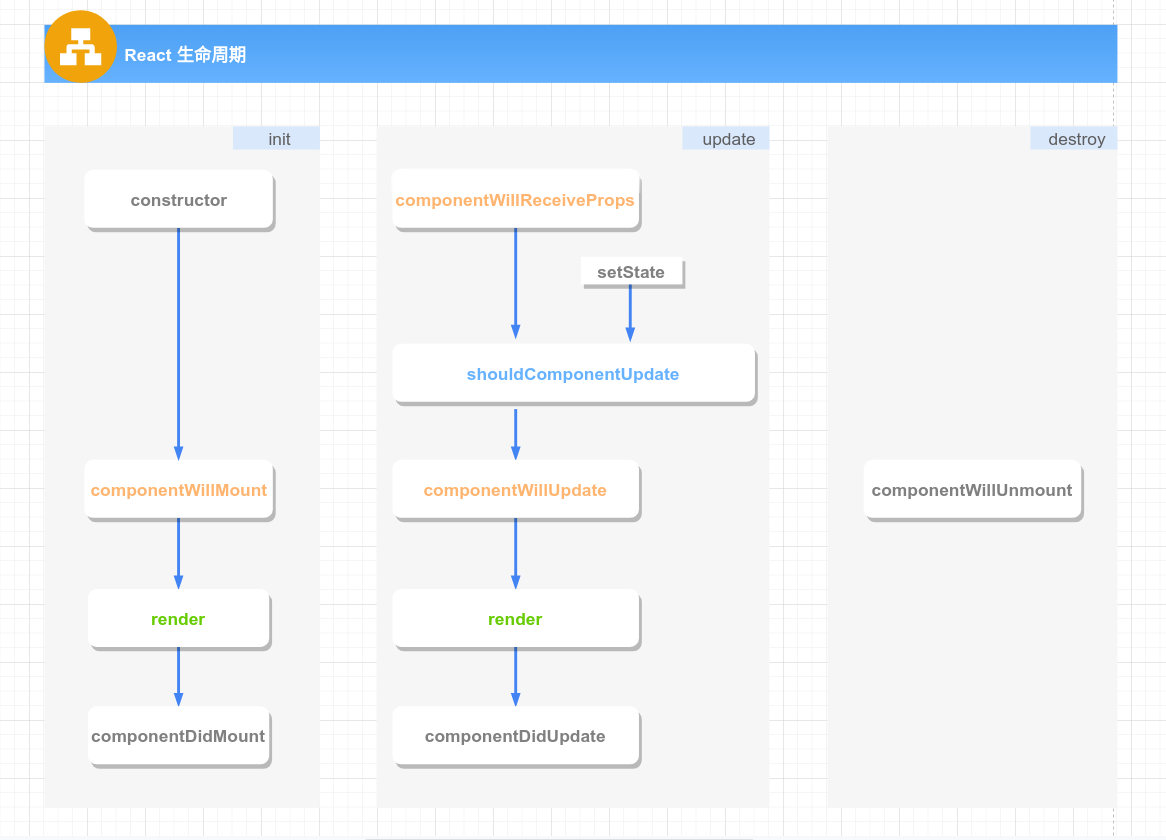Click the render node in the update column
The height and width of the screenshot is (840, 1166).
pyautogui.click(x=515, y=619)
